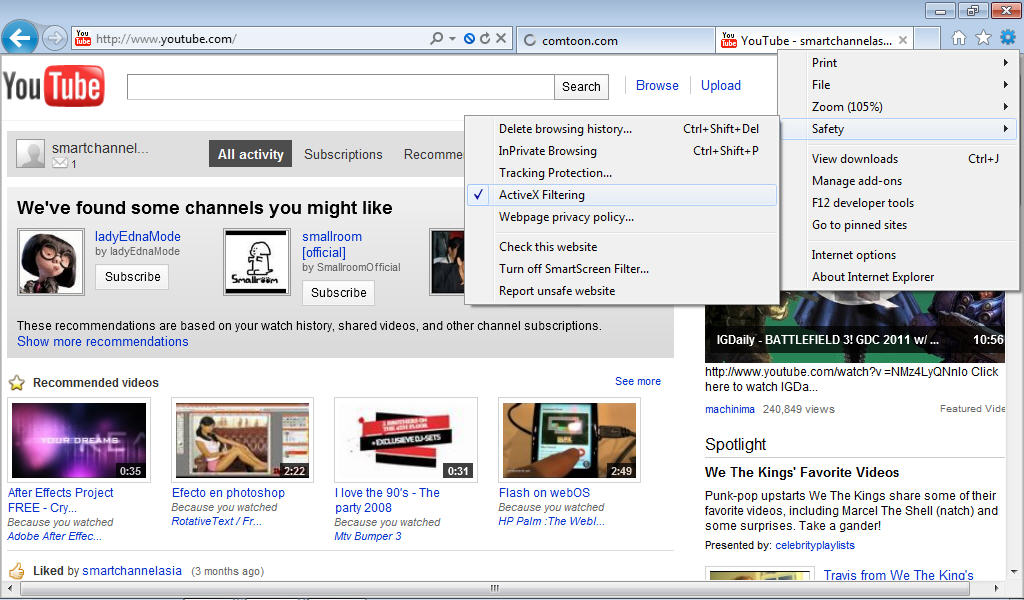Subscribe to smallroom official
This screenshot has width=1024, height=600.
(x=338, y=292)
